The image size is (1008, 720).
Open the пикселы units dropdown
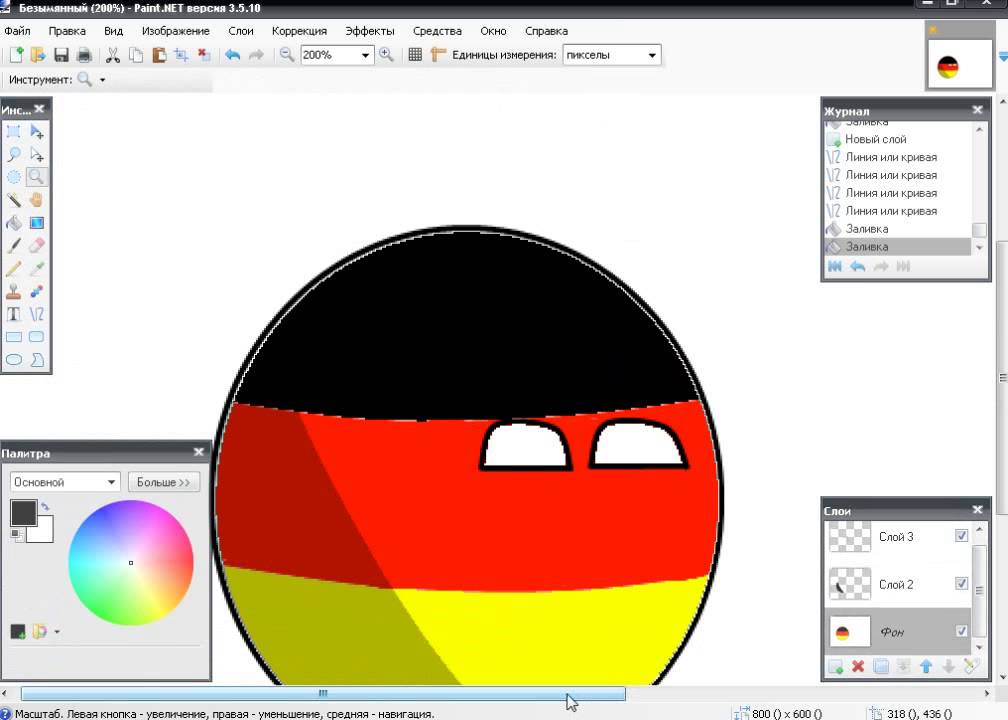(x=652, y=55)
